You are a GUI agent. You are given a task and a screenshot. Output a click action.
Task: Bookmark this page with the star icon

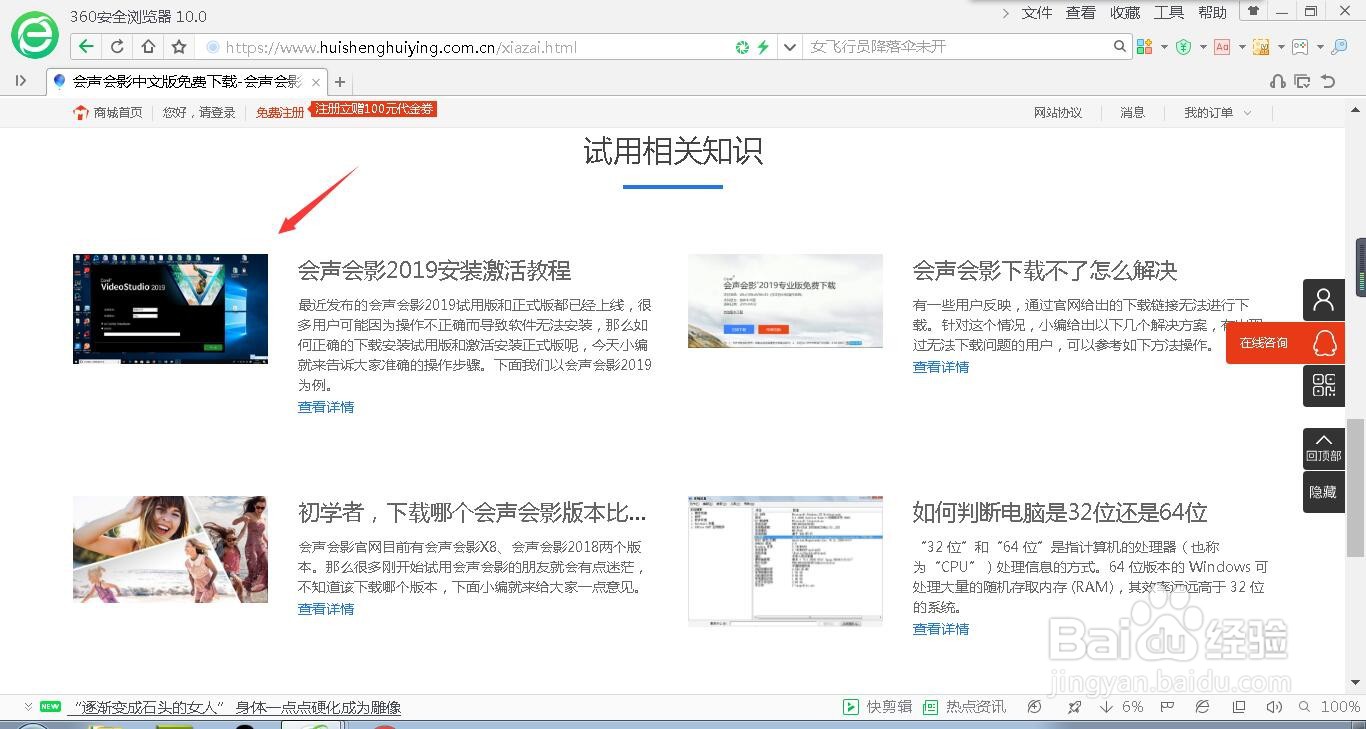179,47
